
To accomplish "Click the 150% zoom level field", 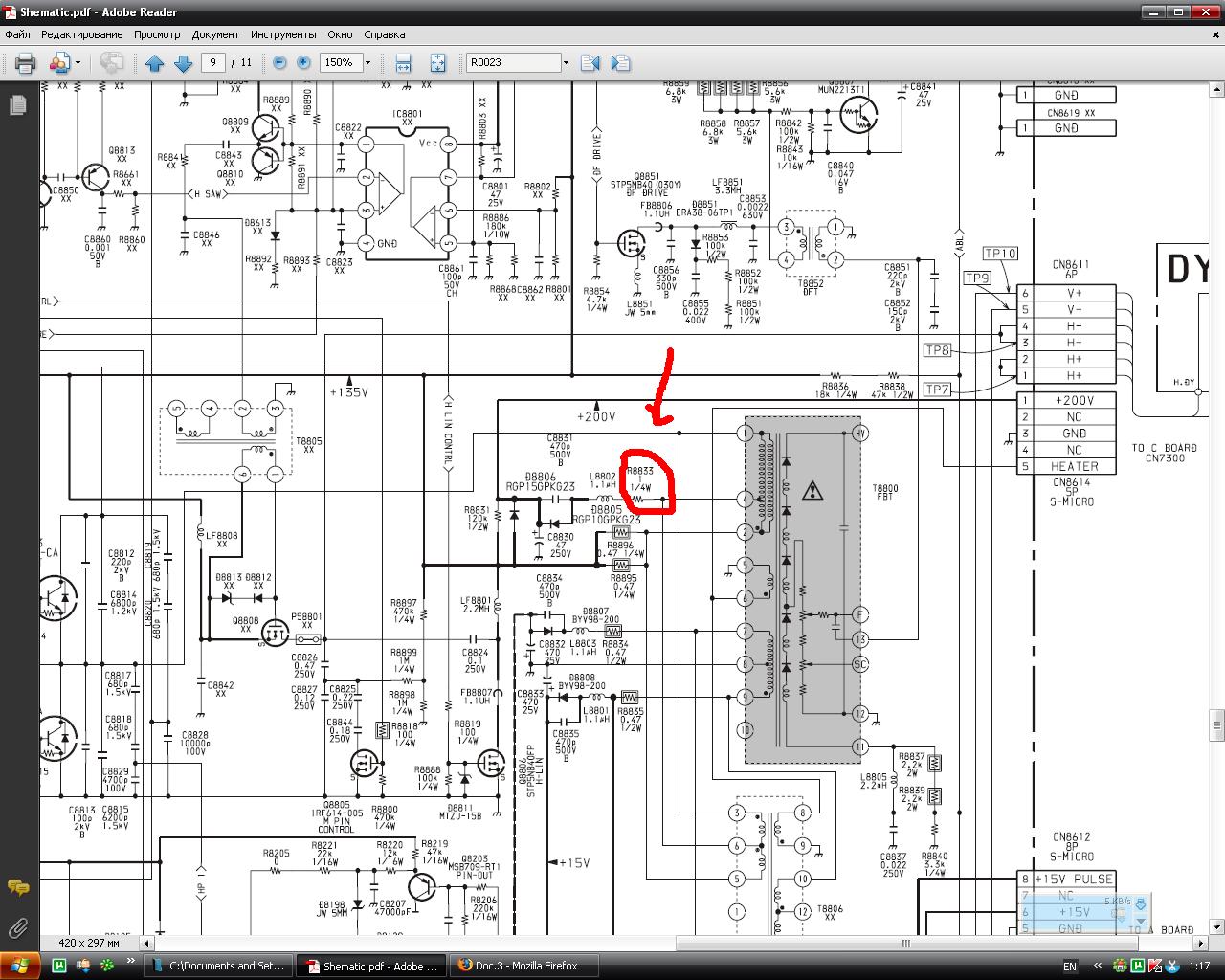I will point(340,62).
